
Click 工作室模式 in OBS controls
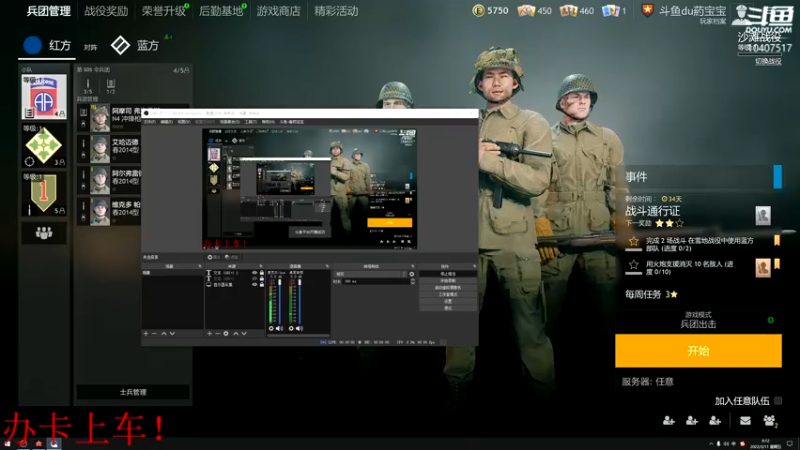pyautogui.click(x=448, y=294)
